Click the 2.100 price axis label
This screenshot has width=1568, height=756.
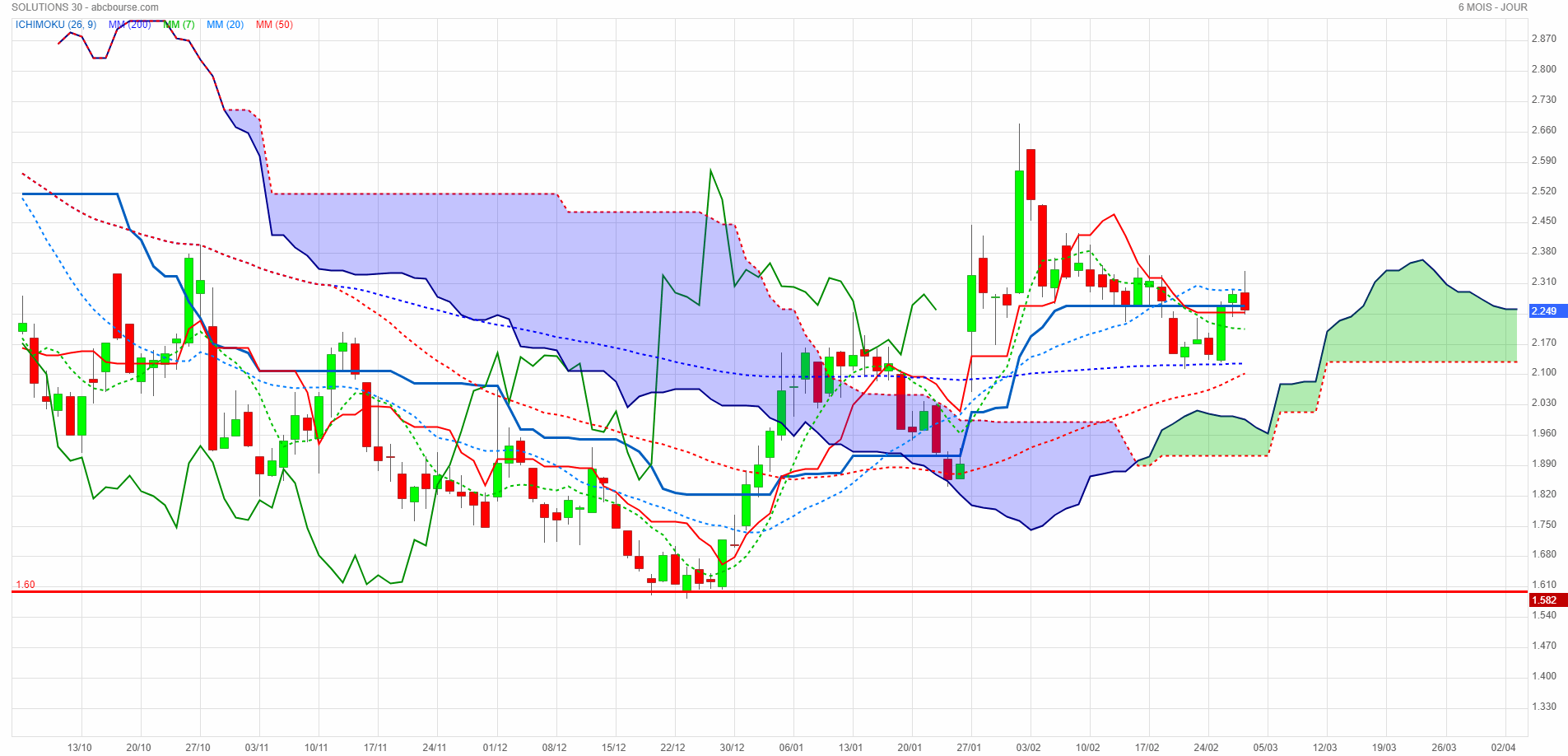[1544, 372]
